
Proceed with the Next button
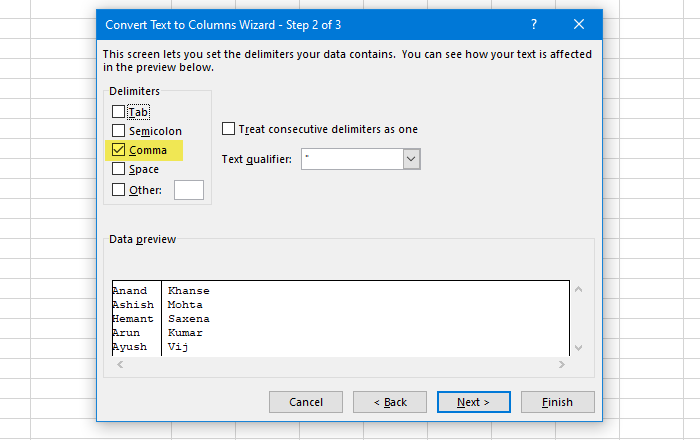point(474,402)
